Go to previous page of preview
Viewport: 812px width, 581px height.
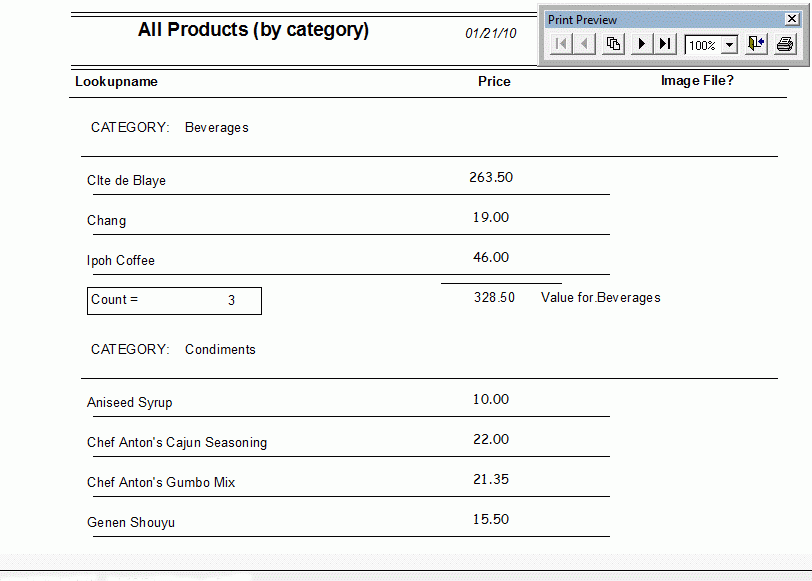(x=585, y=44)
